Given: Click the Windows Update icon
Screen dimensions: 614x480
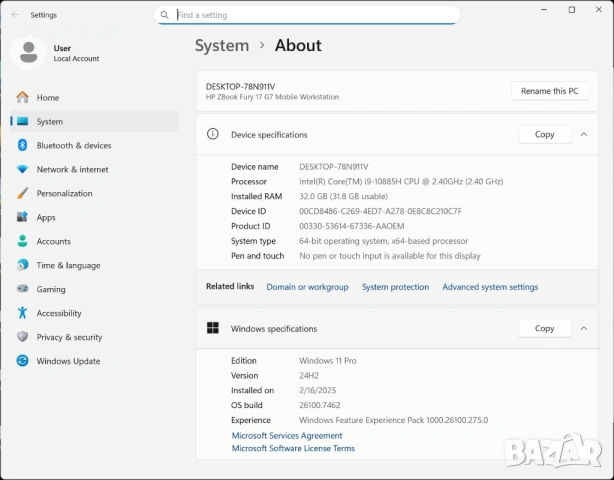Looking at the screenshot, I should [x=22, y=361].
